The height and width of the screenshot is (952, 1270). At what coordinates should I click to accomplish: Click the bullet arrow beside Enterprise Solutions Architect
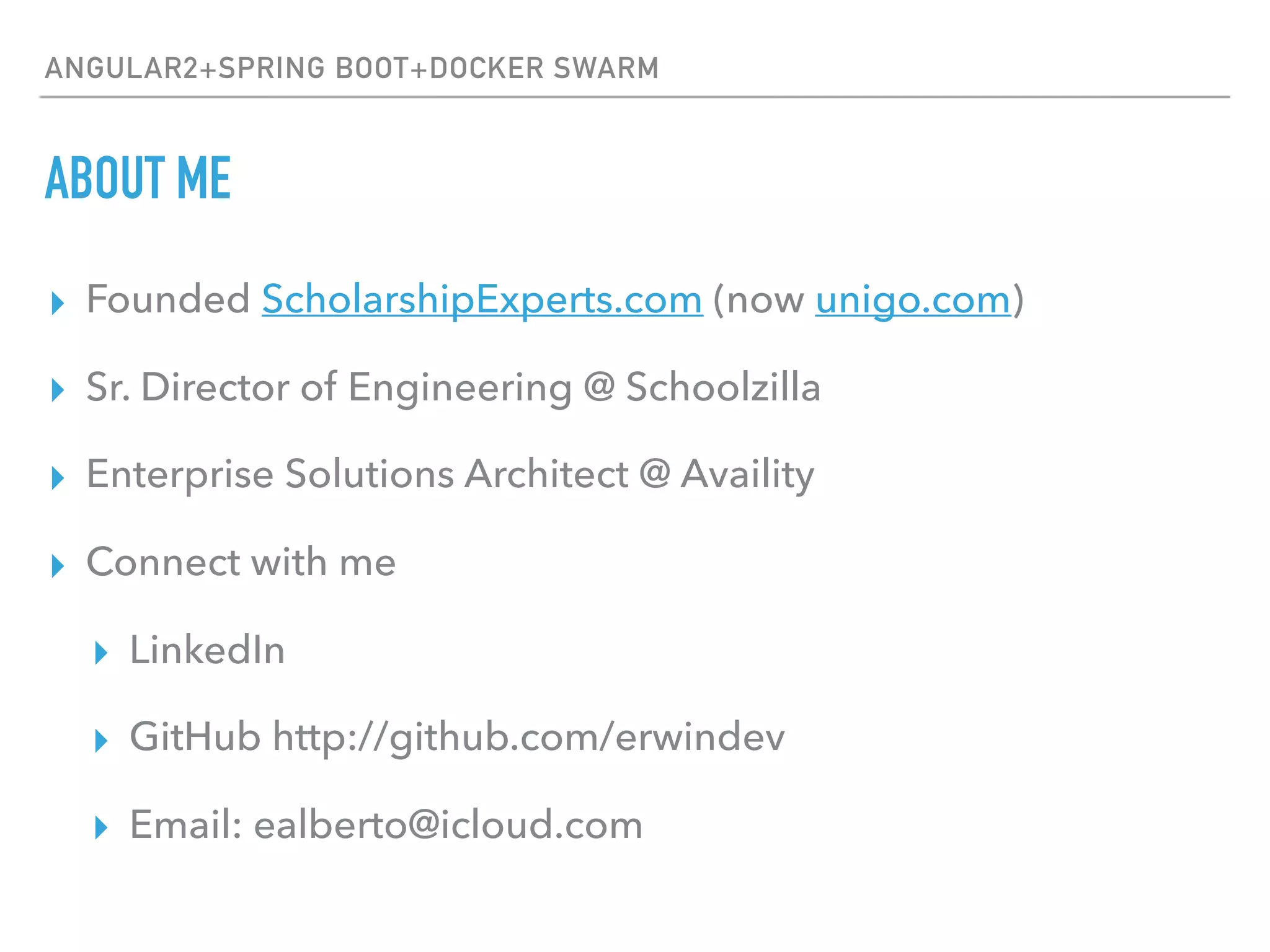pos(58,478)
